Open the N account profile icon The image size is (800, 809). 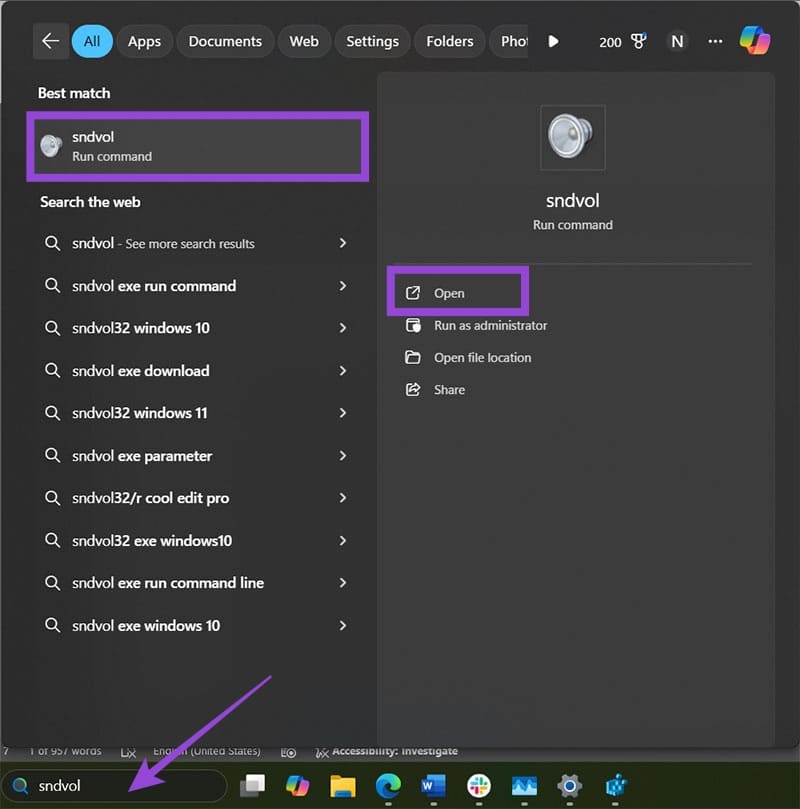(x=677, y=41)
